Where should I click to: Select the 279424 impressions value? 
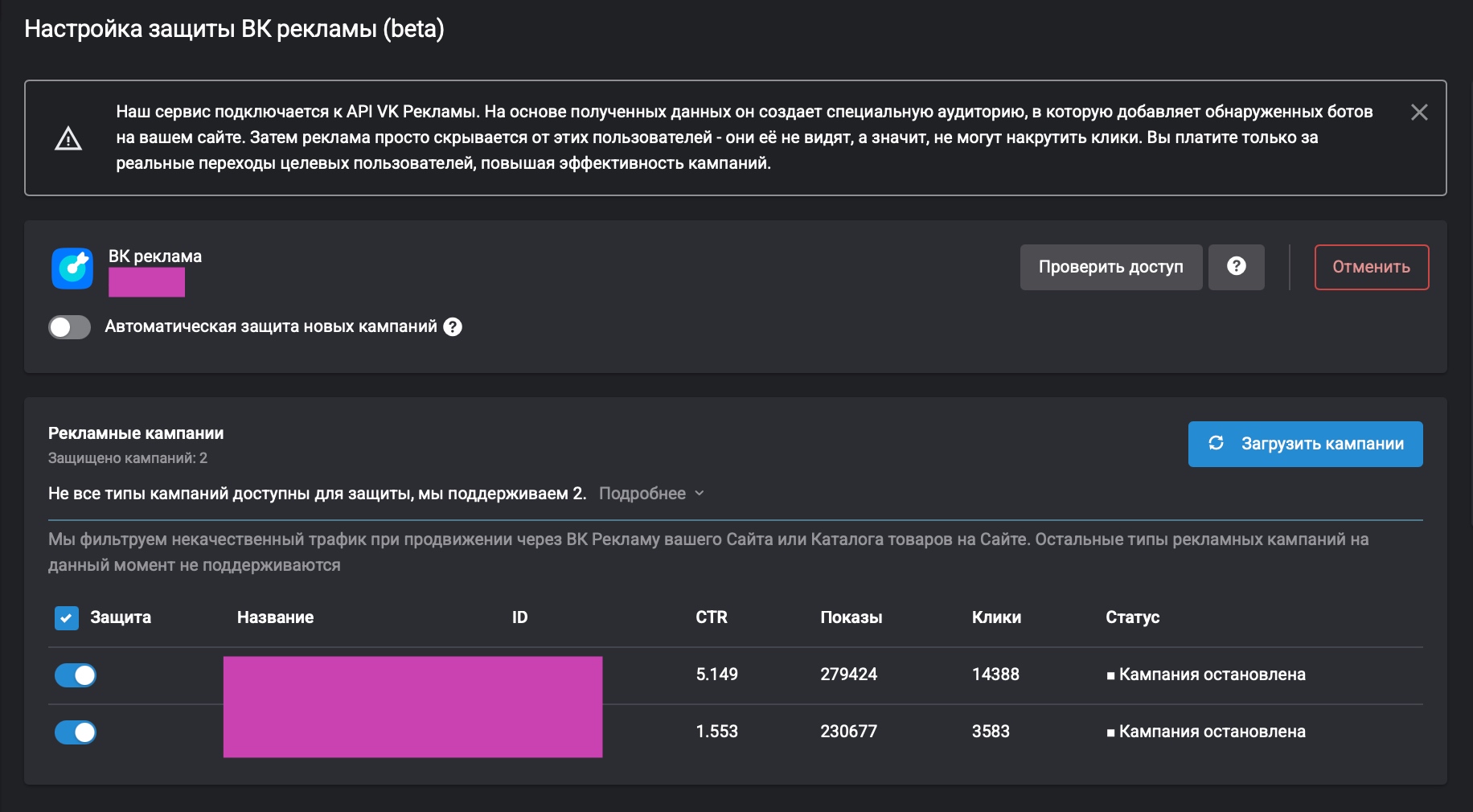click(x=848, y=675)
